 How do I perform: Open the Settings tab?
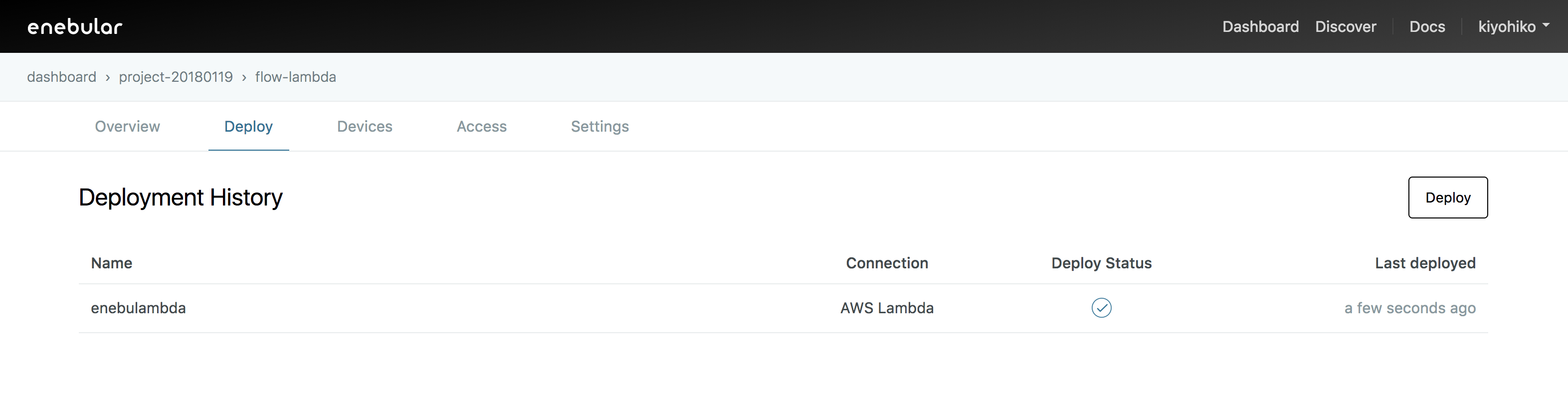click(599, 126)
